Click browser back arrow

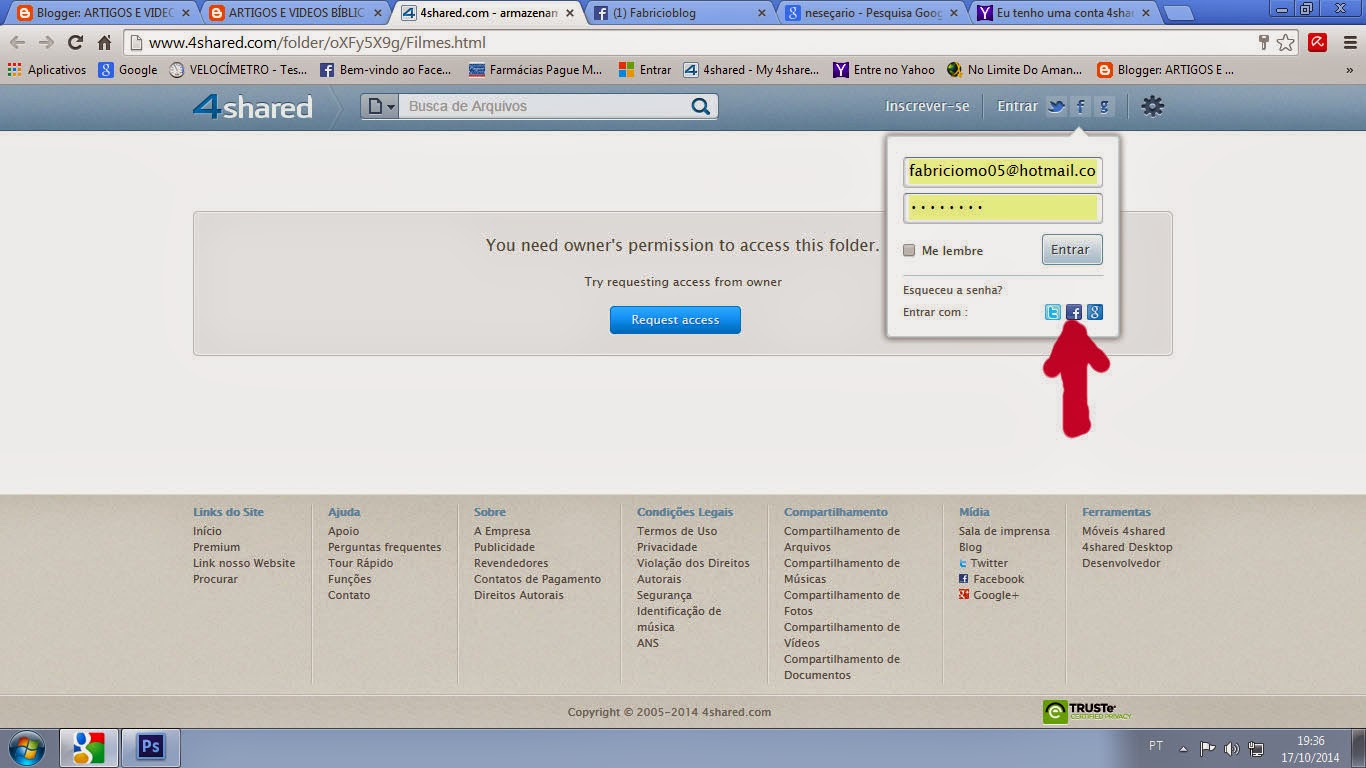click(17, 43)
